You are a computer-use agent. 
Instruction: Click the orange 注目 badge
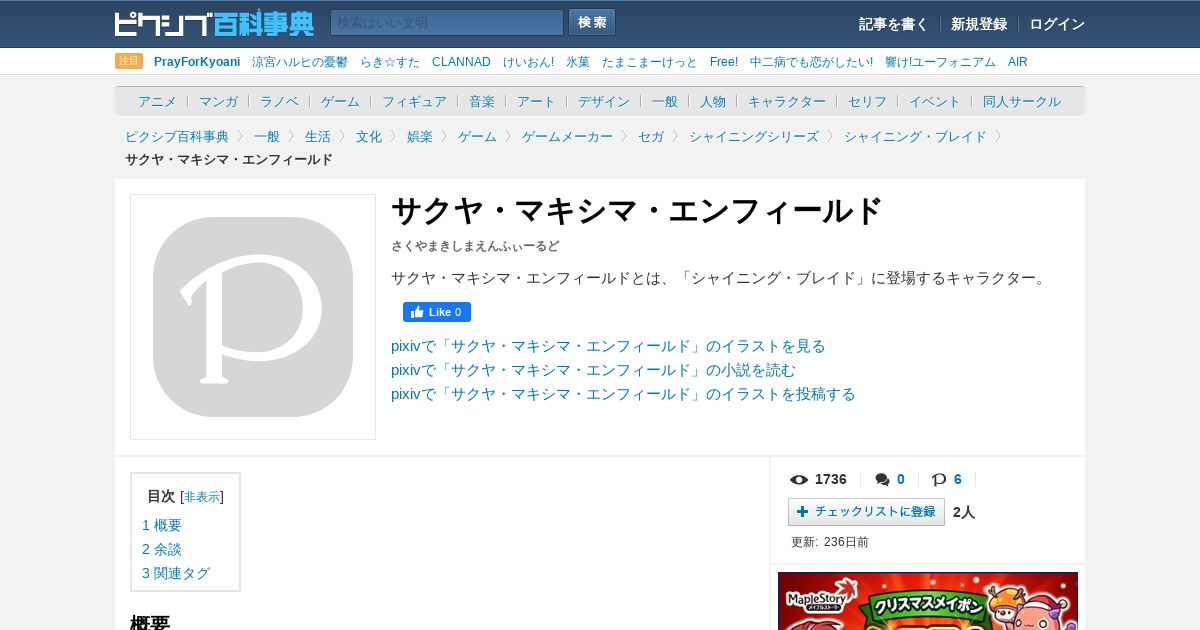tap(129, 61)
